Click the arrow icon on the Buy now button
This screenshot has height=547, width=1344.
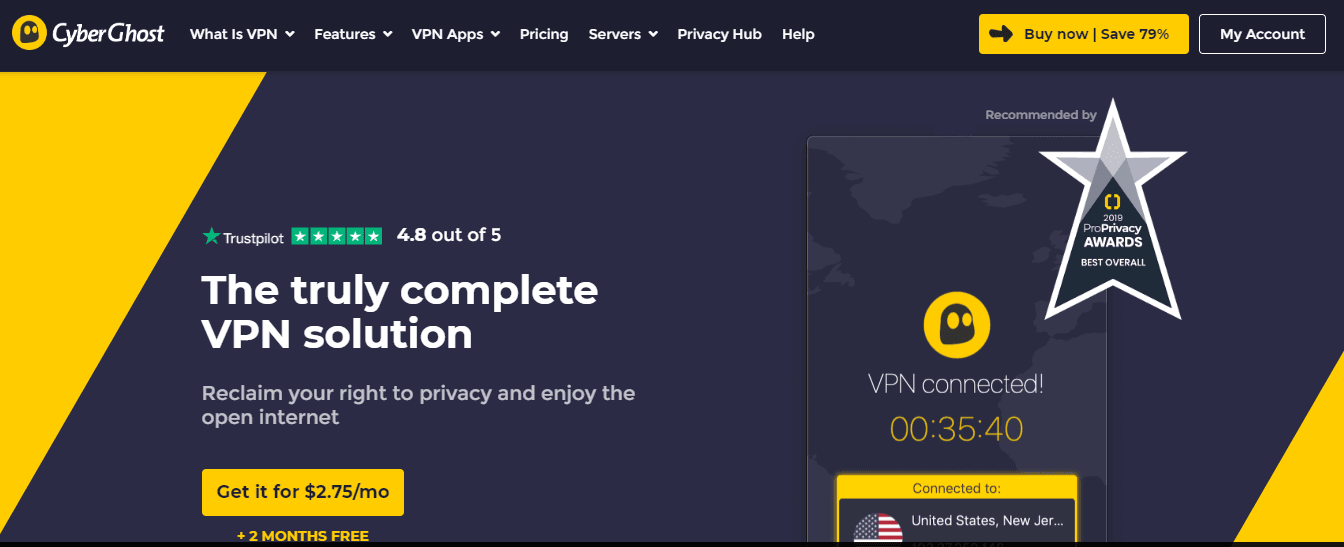[1000, 34]
